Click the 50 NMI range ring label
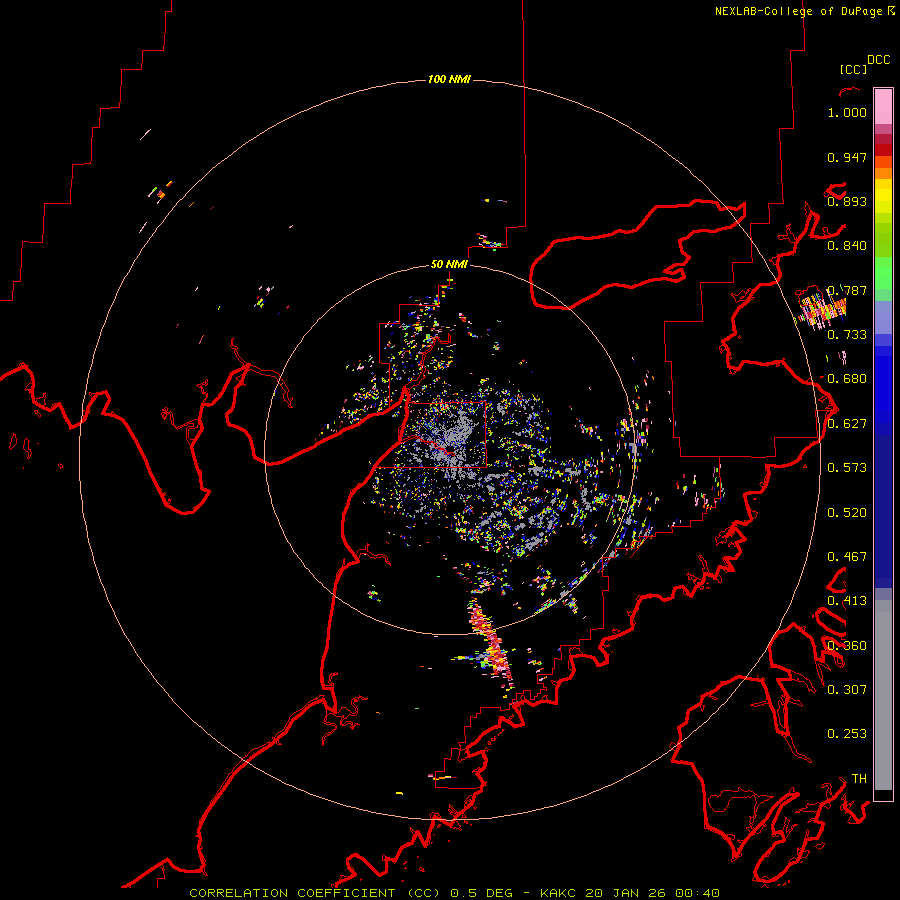The image size is (900, 900). tap(449, 264)
